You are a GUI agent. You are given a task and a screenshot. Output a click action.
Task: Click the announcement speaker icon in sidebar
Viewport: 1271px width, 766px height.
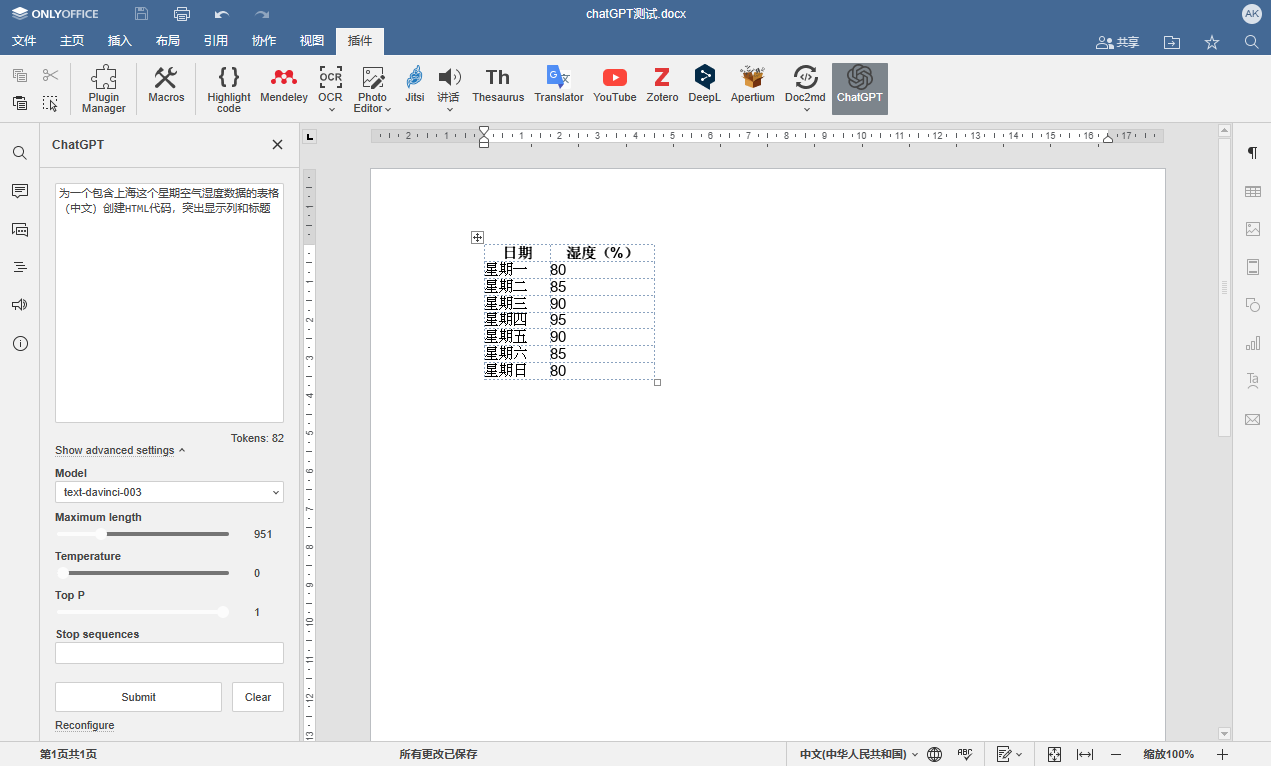[20, 305]
